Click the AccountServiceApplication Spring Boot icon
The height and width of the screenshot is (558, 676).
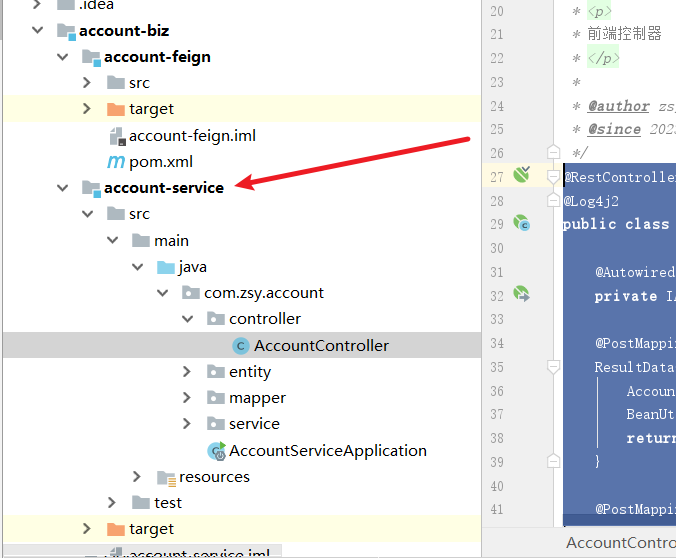(x=215, y=451)
